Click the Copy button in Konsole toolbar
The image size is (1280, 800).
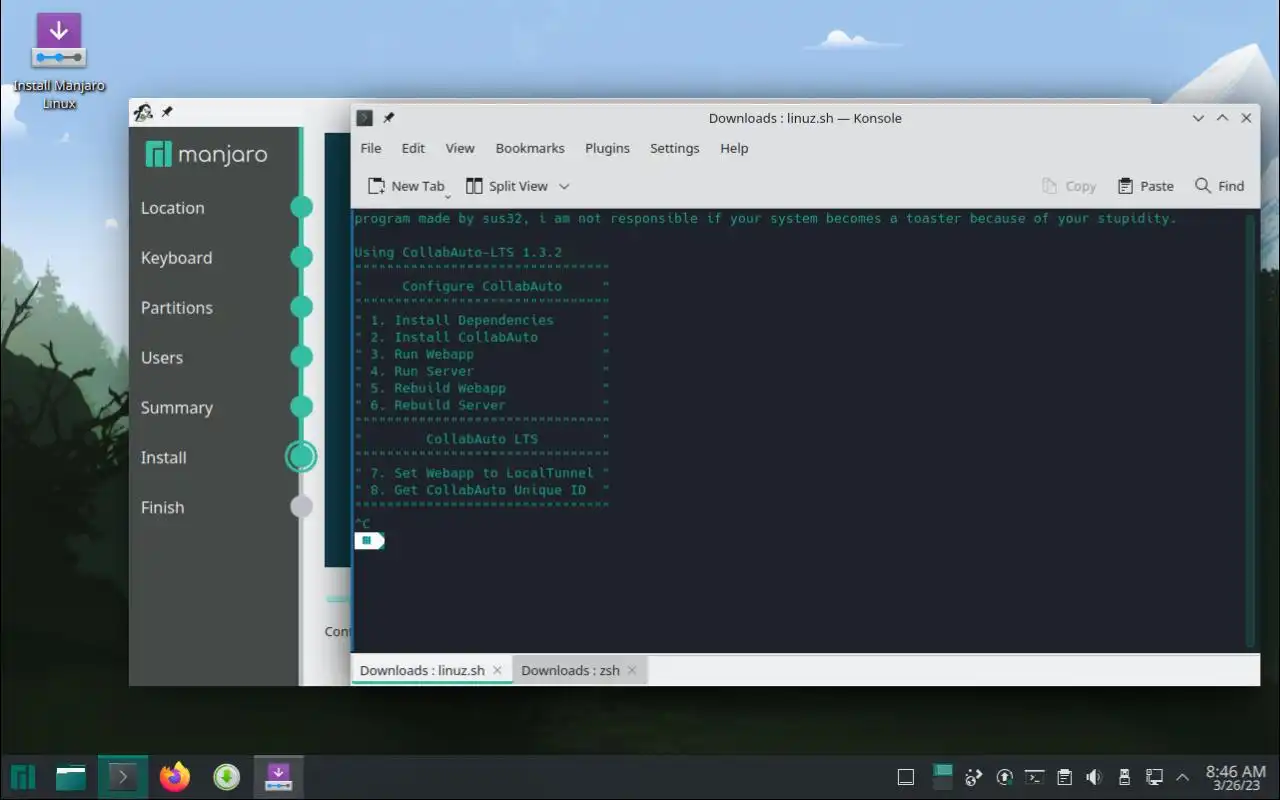pyautogui.click(x=1068, y=186)
